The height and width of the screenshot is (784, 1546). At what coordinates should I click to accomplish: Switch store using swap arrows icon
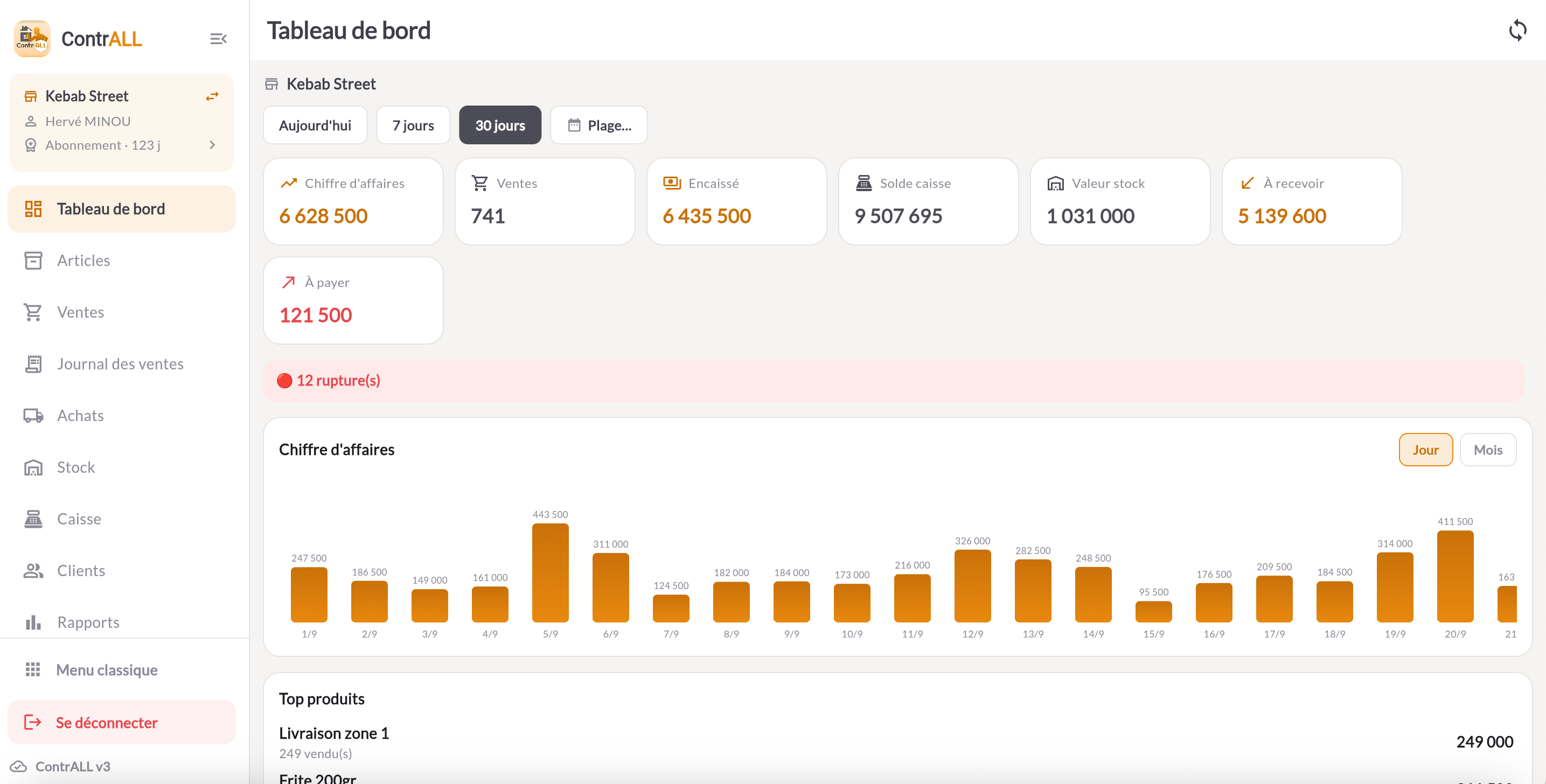click(x=212, y=96)
